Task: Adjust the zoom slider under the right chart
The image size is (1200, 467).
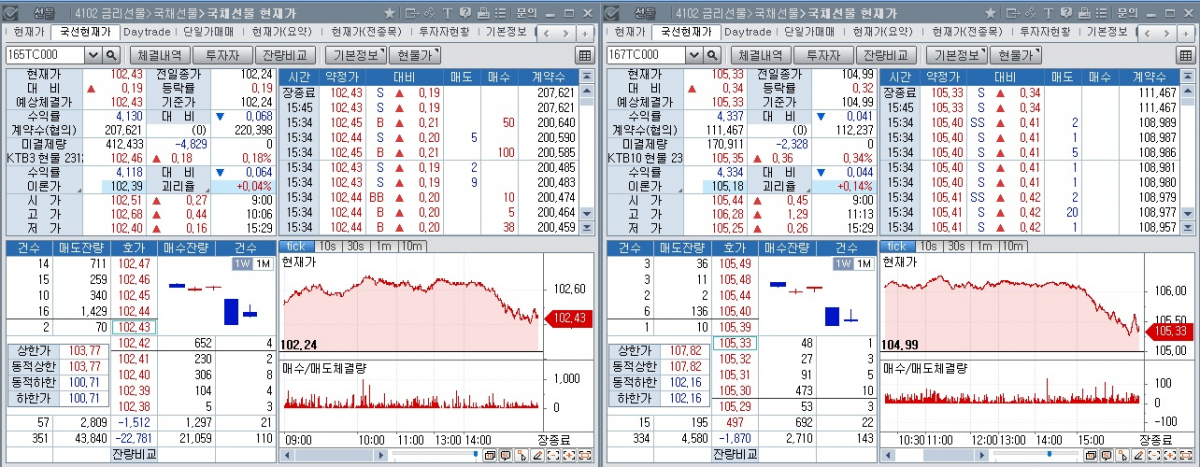Action: click(x=1049, y=455)
